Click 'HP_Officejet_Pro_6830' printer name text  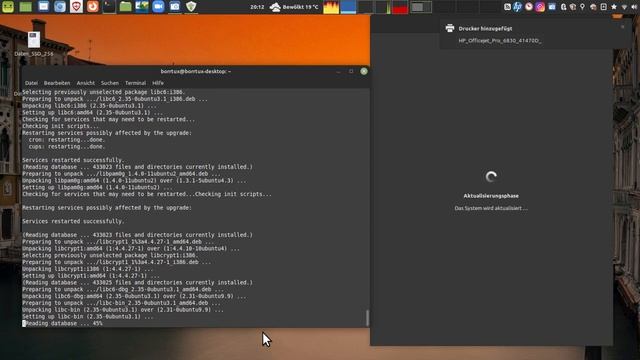point(500,41)
